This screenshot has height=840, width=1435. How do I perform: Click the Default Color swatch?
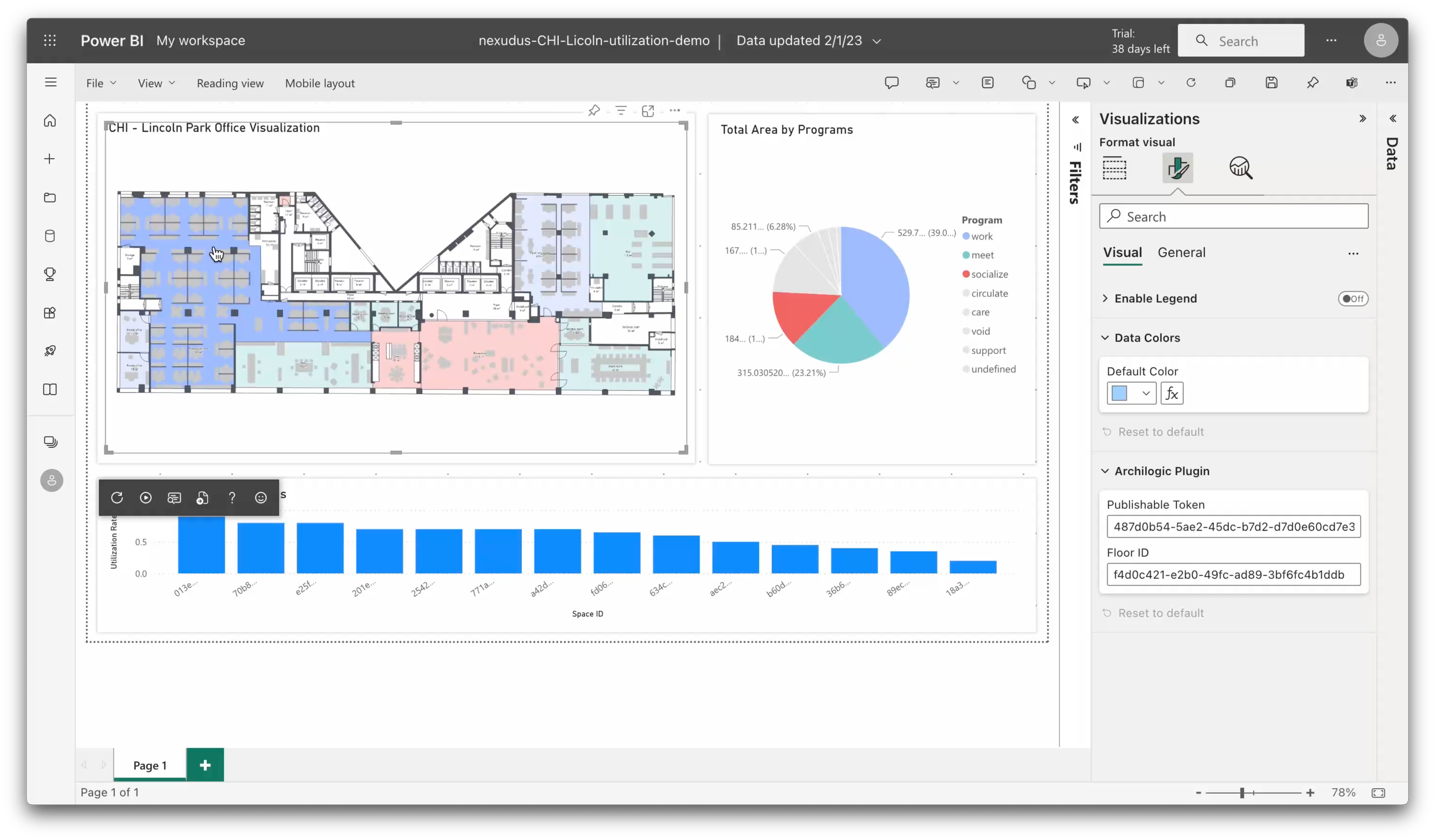click(x=1119, y=393)
